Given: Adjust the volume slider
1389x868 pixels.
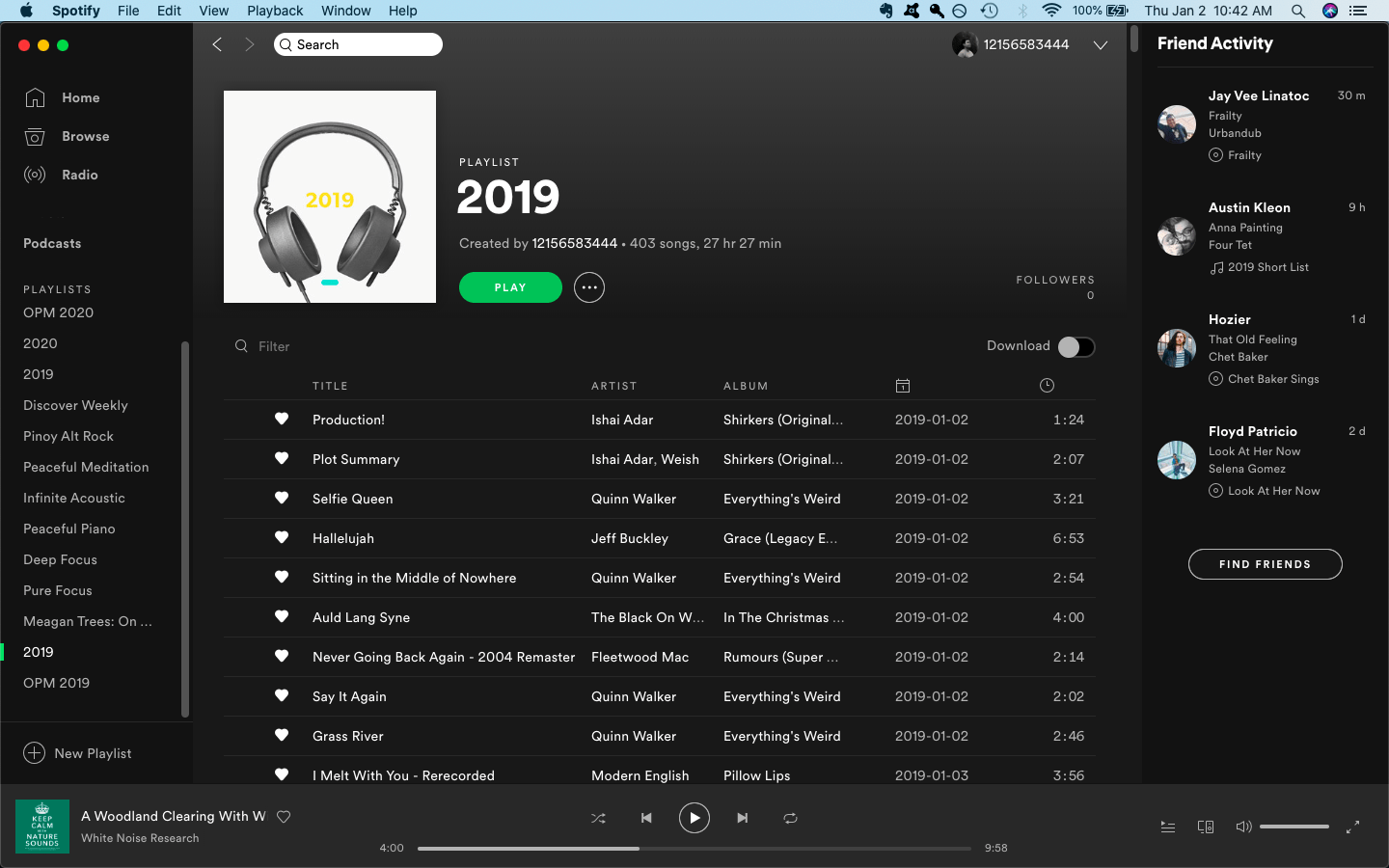Looking at the screenshot, I should [1294, 827].
